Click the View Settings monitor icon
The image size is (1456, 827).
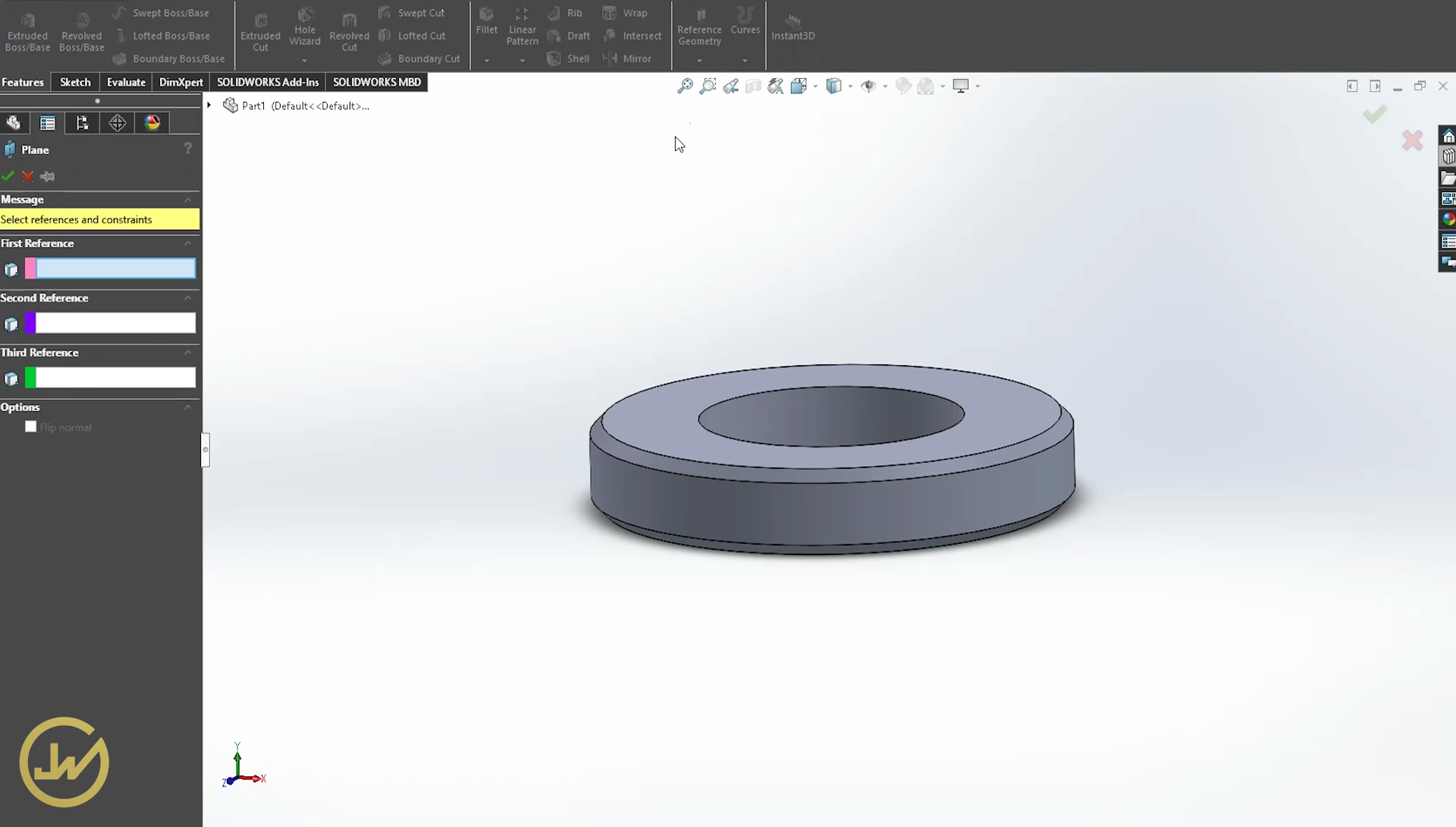961,86
